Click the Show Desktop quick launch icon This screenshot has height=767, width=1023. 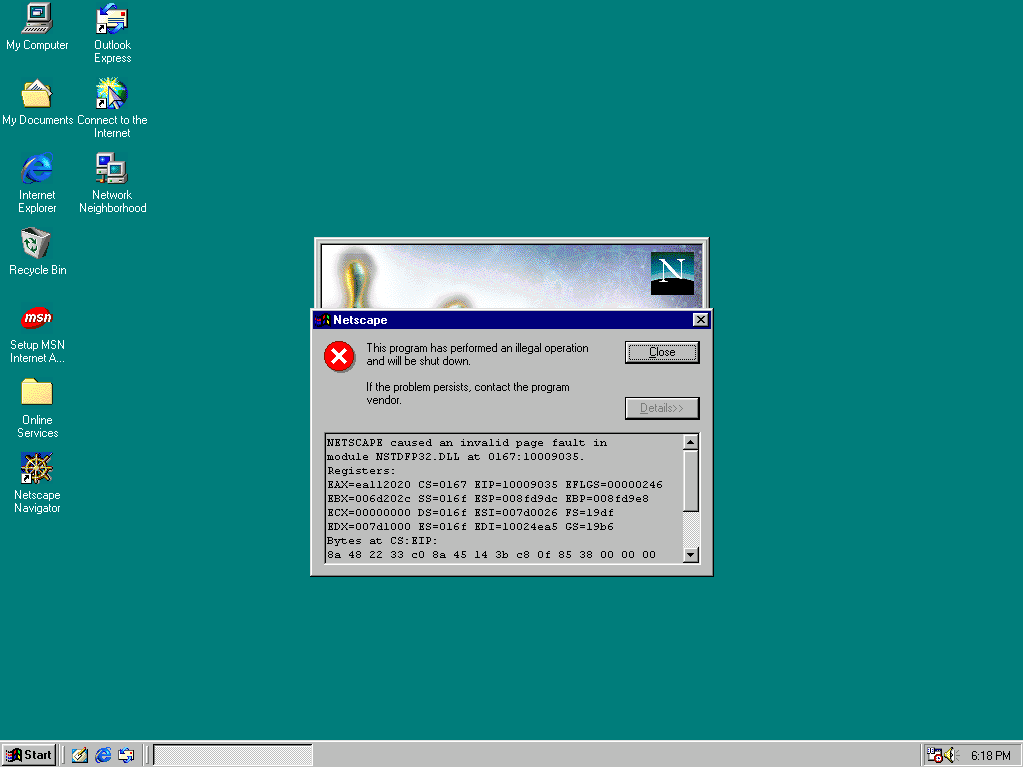pos(80,755)
